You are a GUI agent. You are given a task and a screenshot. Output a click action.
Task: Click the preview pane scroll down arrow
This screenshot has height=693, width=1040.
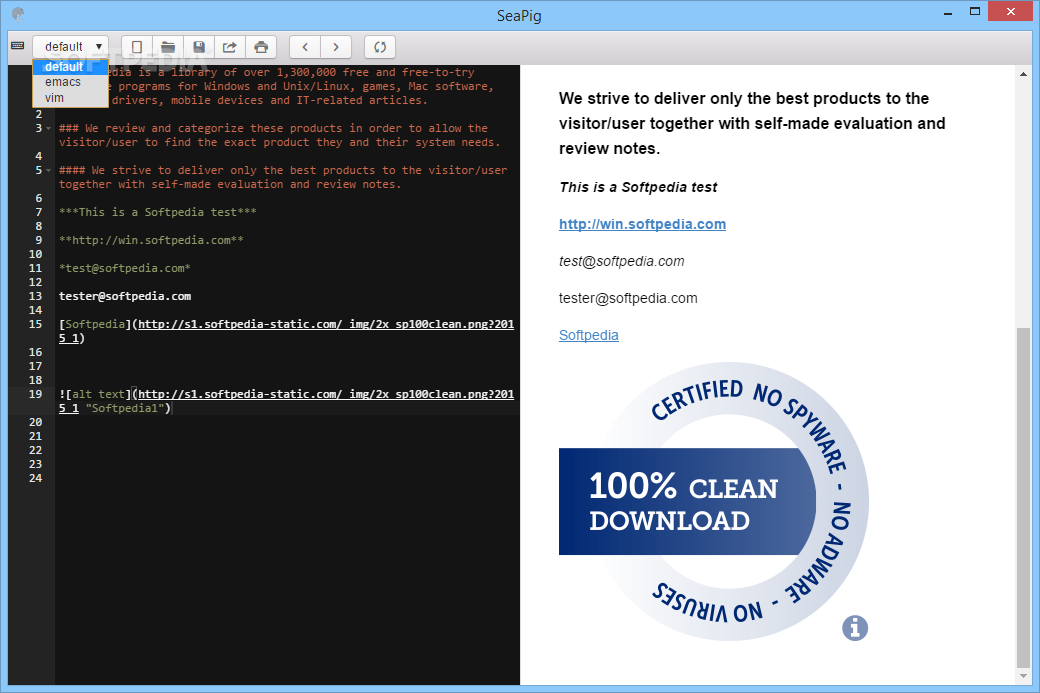coord(1023,676)
